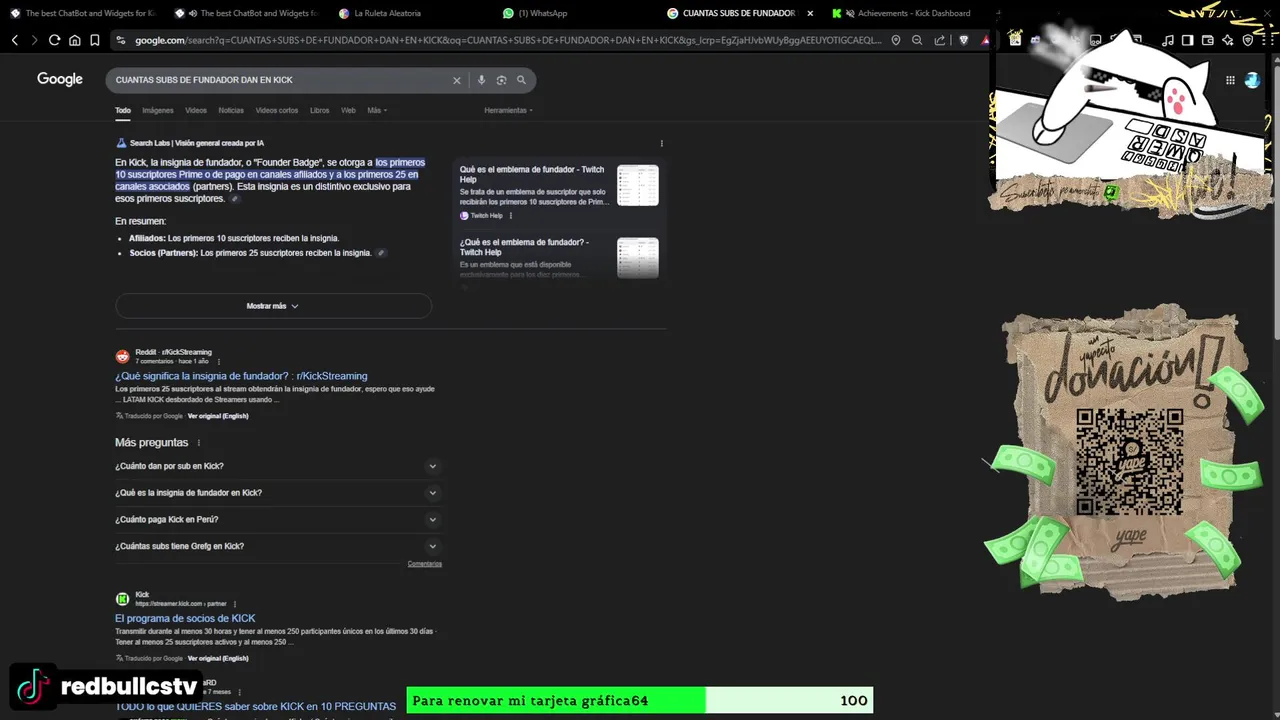Search by image with Google Lens icon
The image size is (1280, 720).
[x=501, y=80]
